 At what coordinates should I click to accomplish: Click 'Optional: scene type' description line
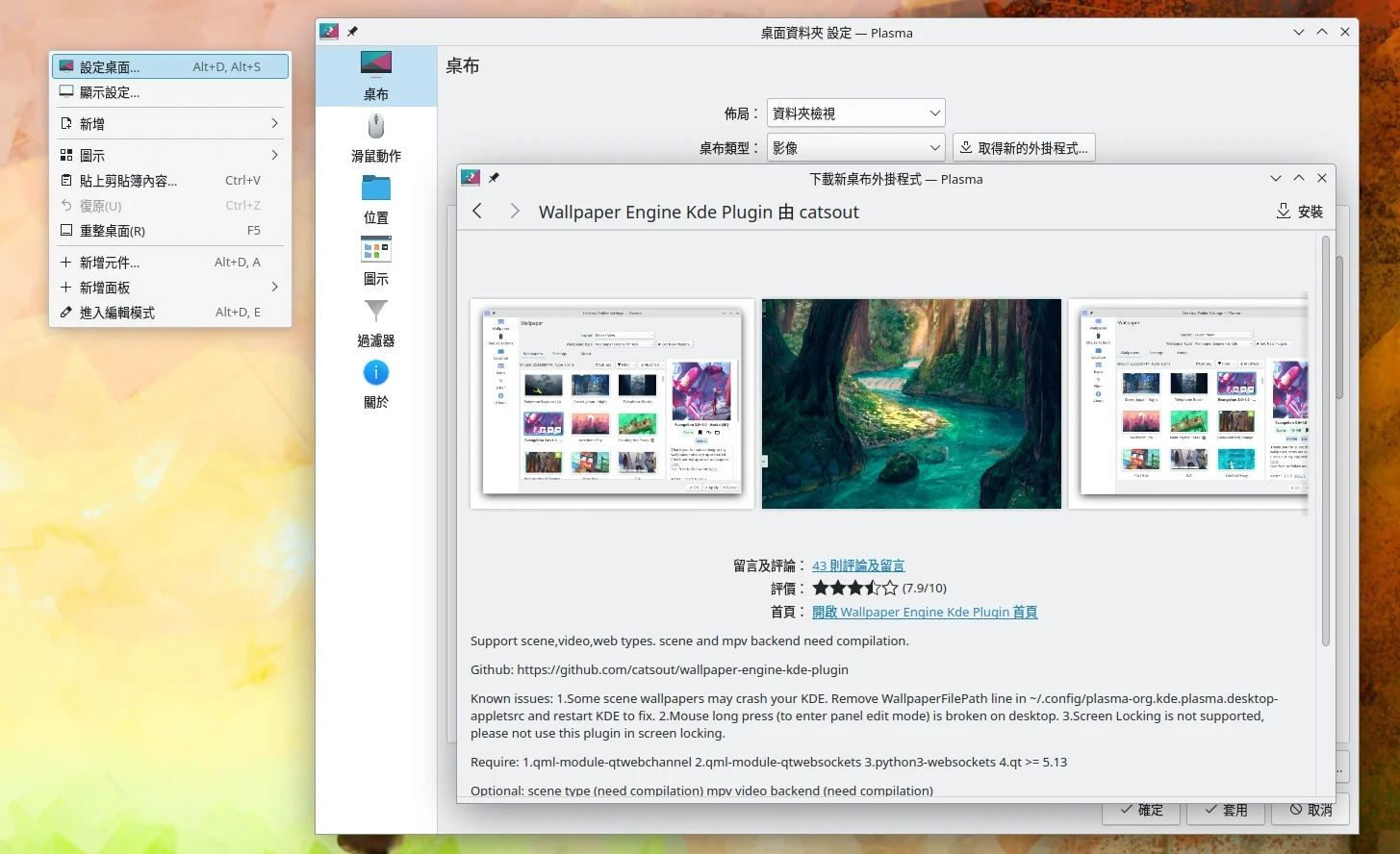tap(701, 791)
